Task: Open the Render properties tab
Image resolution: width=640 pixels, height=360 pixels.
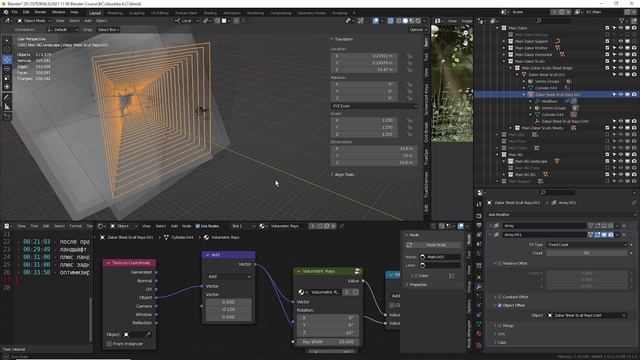Action: (479, 215)
